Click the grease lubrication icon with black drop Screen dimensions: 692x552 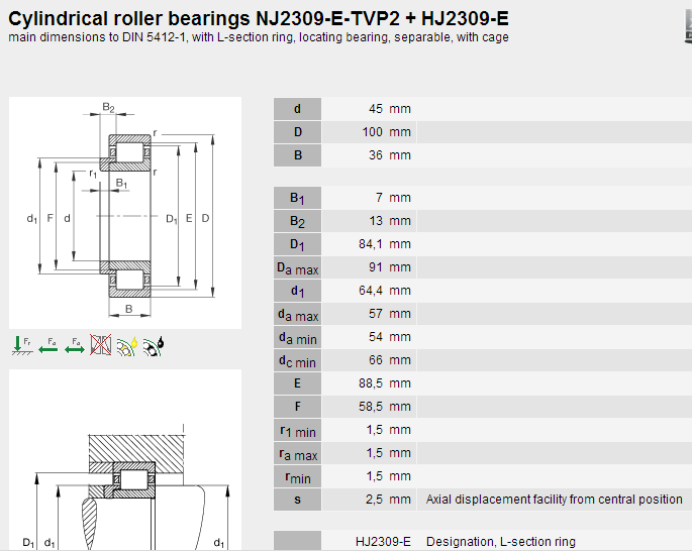(x=153, y=346)
